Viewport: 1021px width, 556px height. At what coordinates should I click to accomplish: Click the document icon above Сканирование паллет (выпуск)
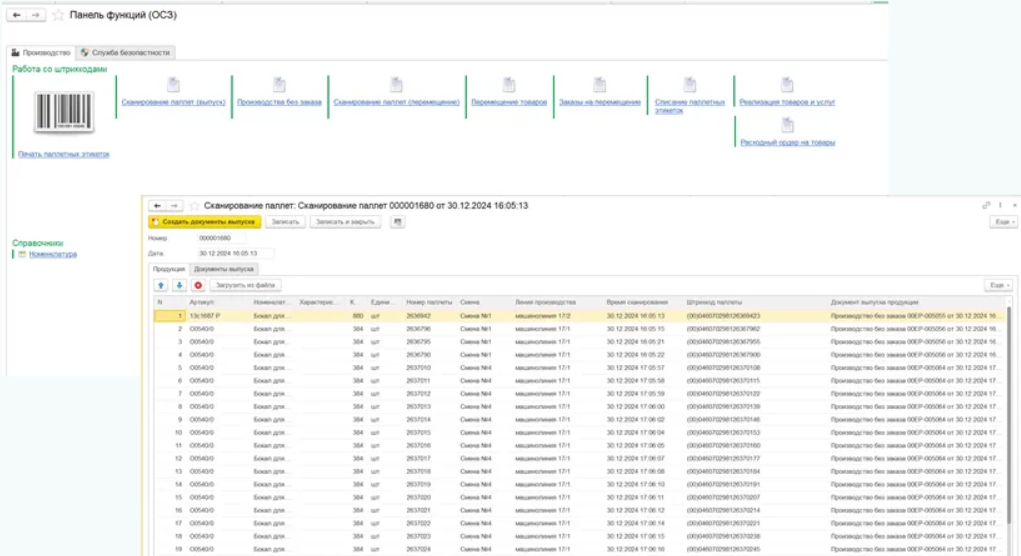(x=173, y=85)
